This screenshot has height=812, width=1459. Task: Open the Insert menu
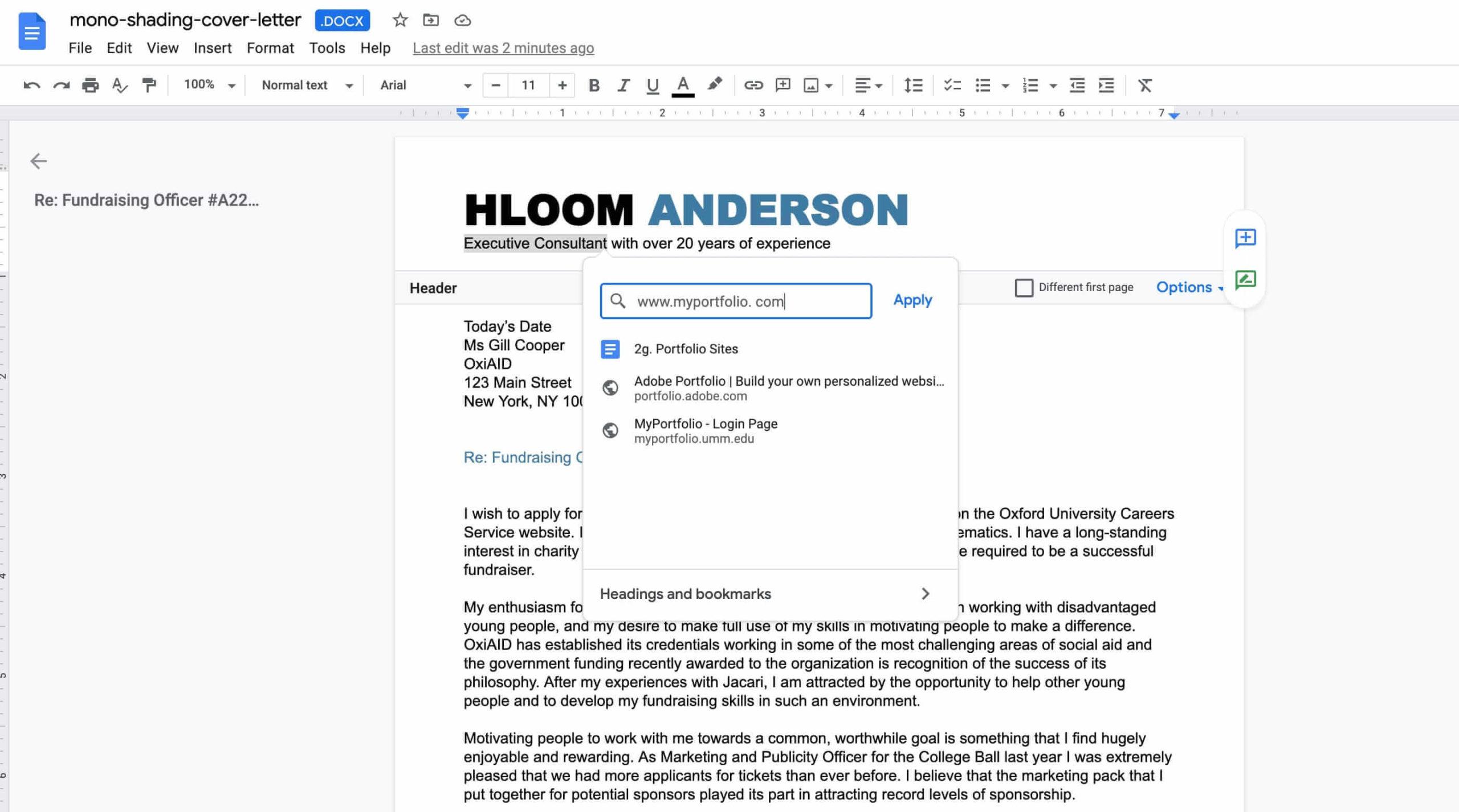click(213, 48)
